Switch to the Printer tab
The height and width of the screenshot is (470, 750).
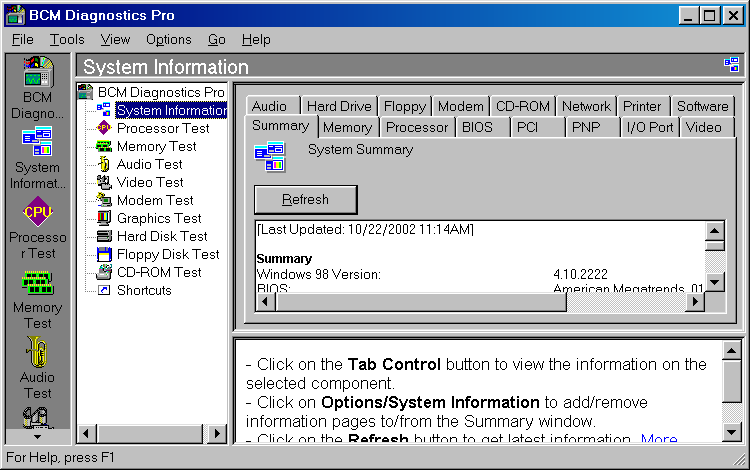642,106
